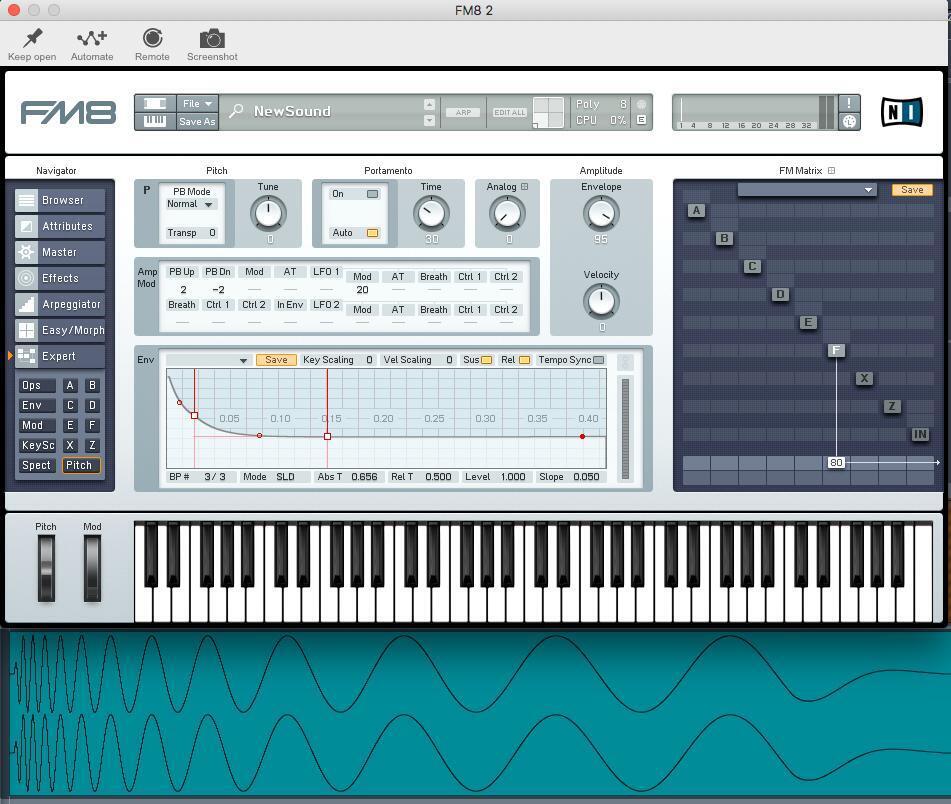This screenshot has width=951, height=804.
Task: Enable Tempo Sync for the envelope
Action: pos(599,359)
